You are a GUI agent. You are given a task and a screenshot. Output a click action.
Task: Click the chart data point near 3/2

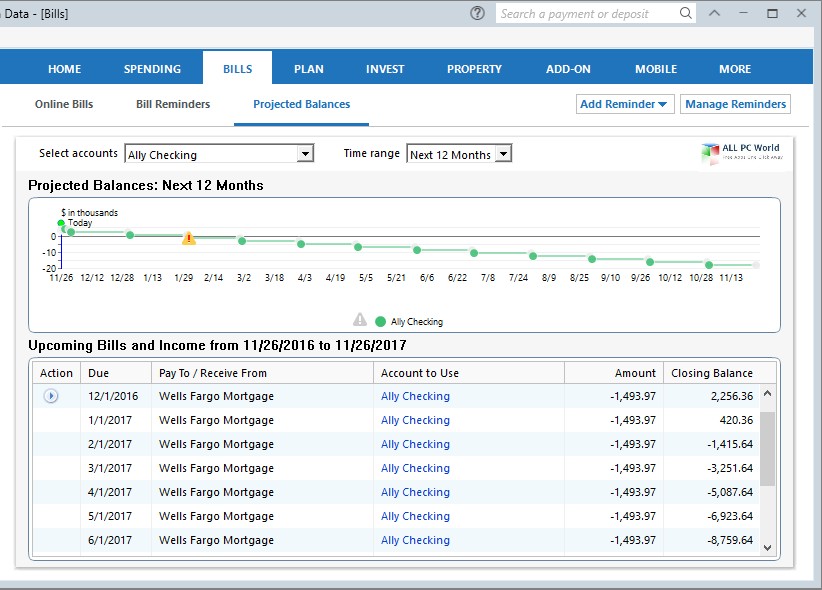tap(242, 241)
